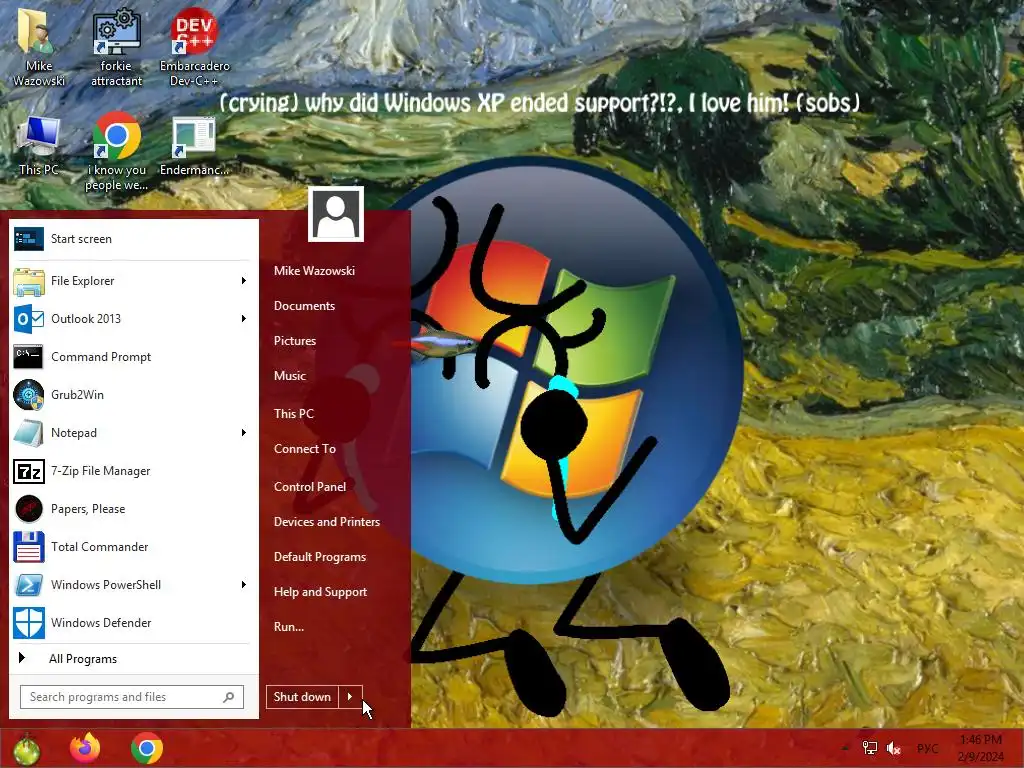Click the user account picture
Image resolution: width=1024 pixels, height=768 pixels.
click(336, 214)
